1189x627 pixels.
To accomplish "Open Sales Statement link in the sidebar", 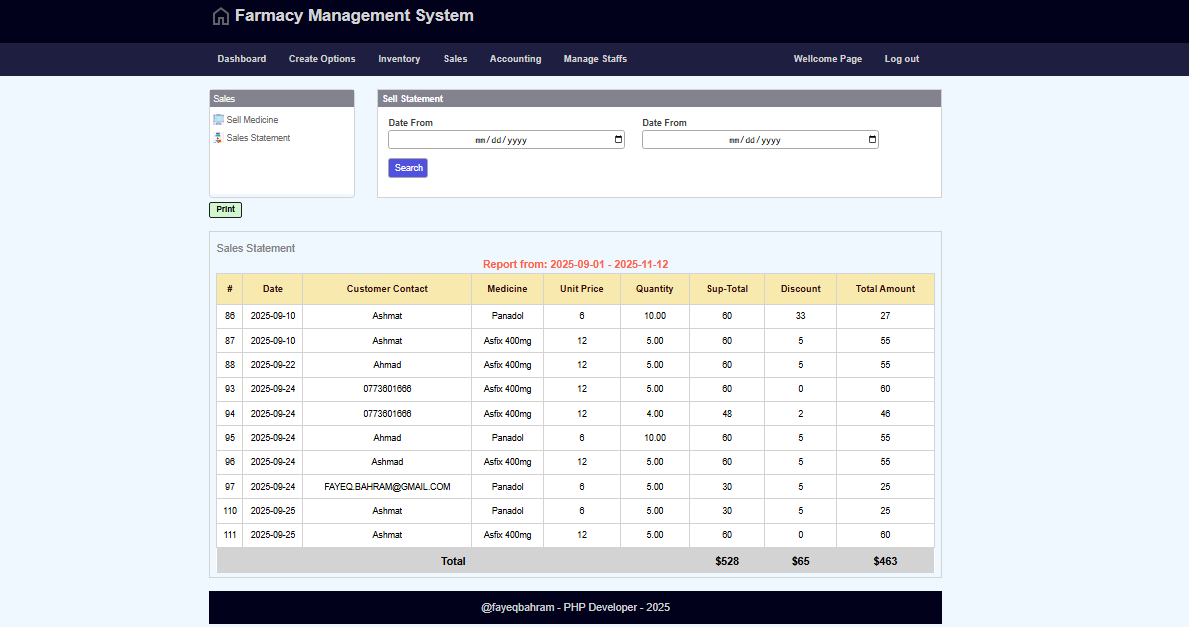I will coord(258,138).
